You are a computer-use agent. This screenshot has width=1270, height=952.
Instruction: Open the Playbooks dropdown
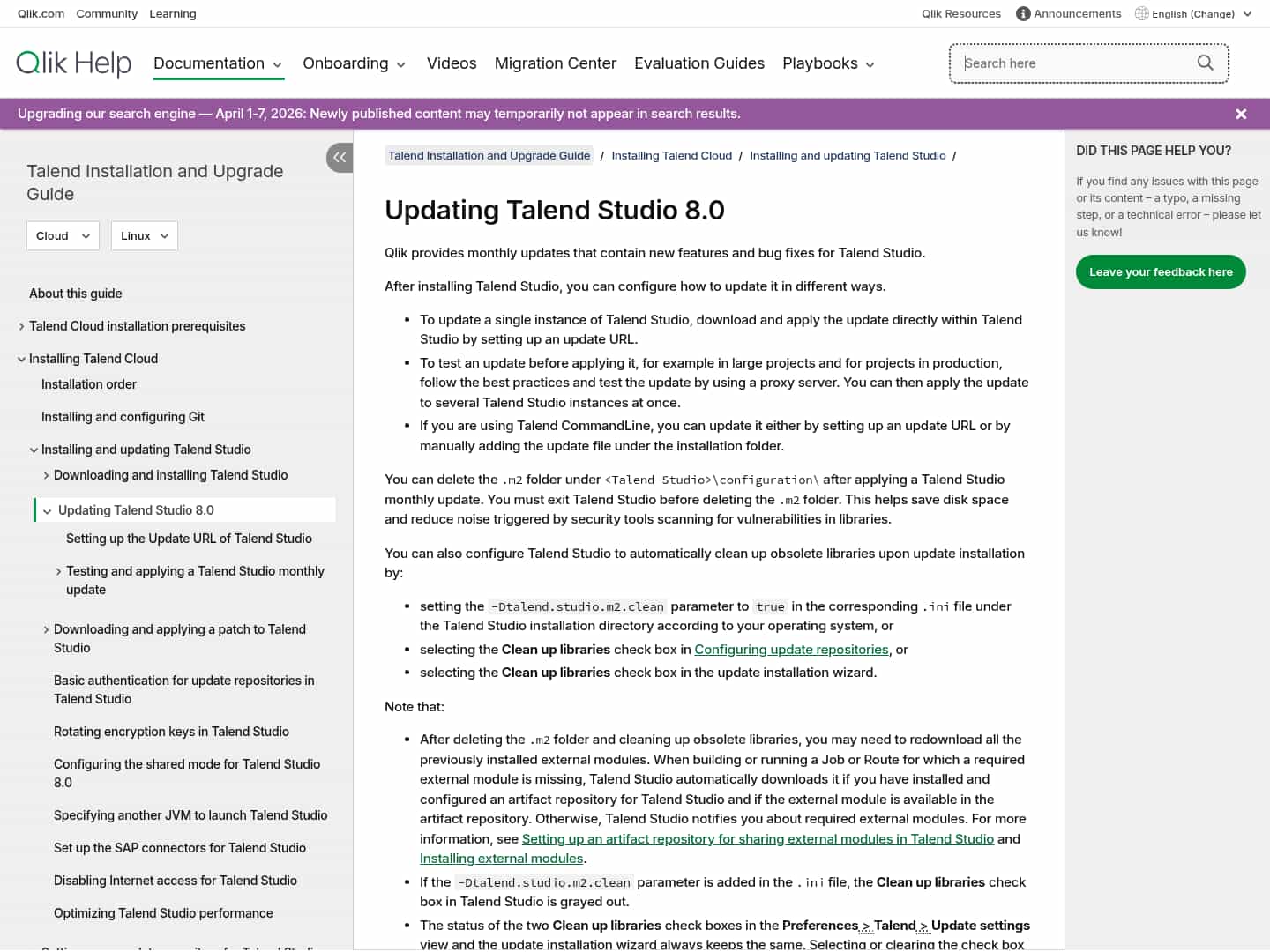pyautogui.click(x=827, y=63)
